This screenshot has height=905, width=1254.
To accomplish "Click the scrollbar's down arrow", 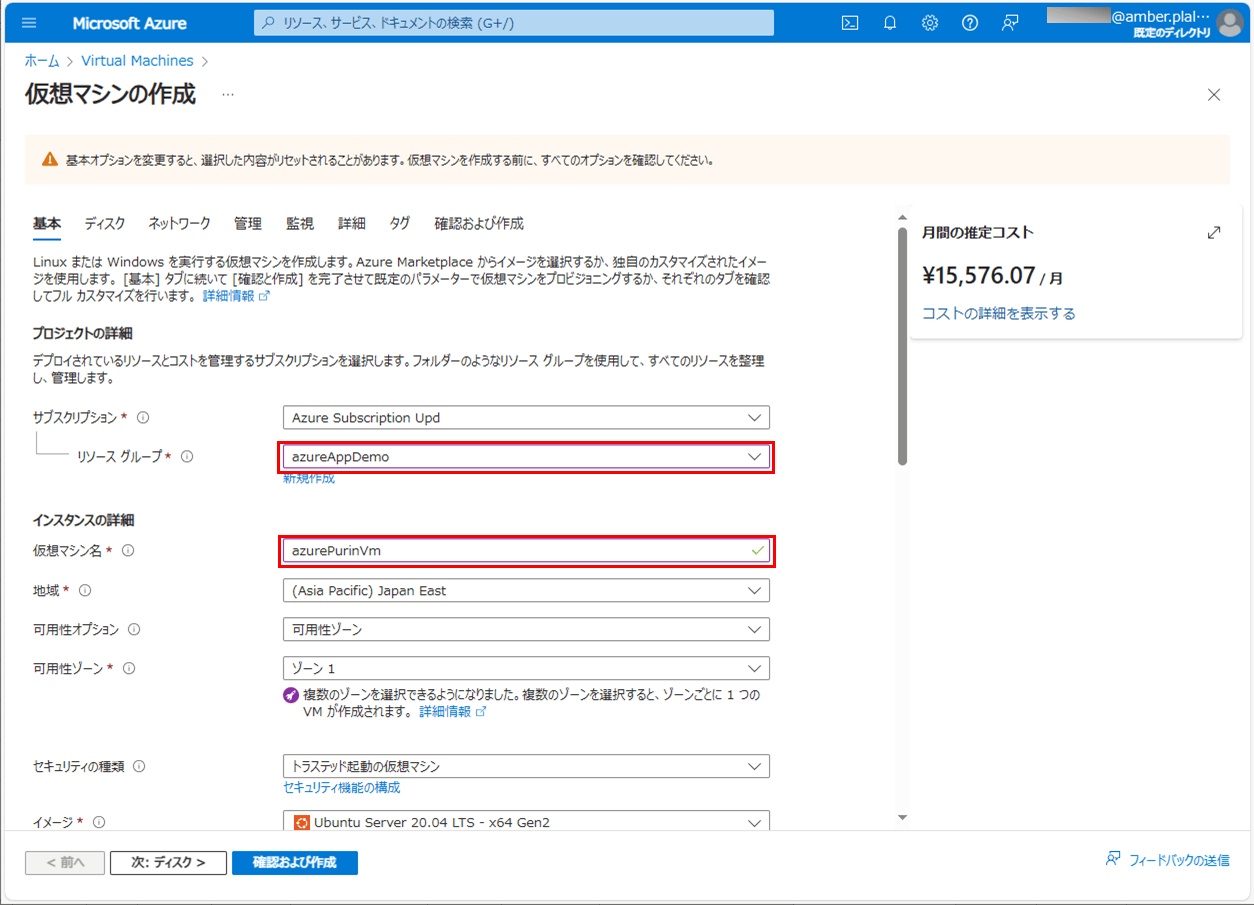I will point(902,817).
